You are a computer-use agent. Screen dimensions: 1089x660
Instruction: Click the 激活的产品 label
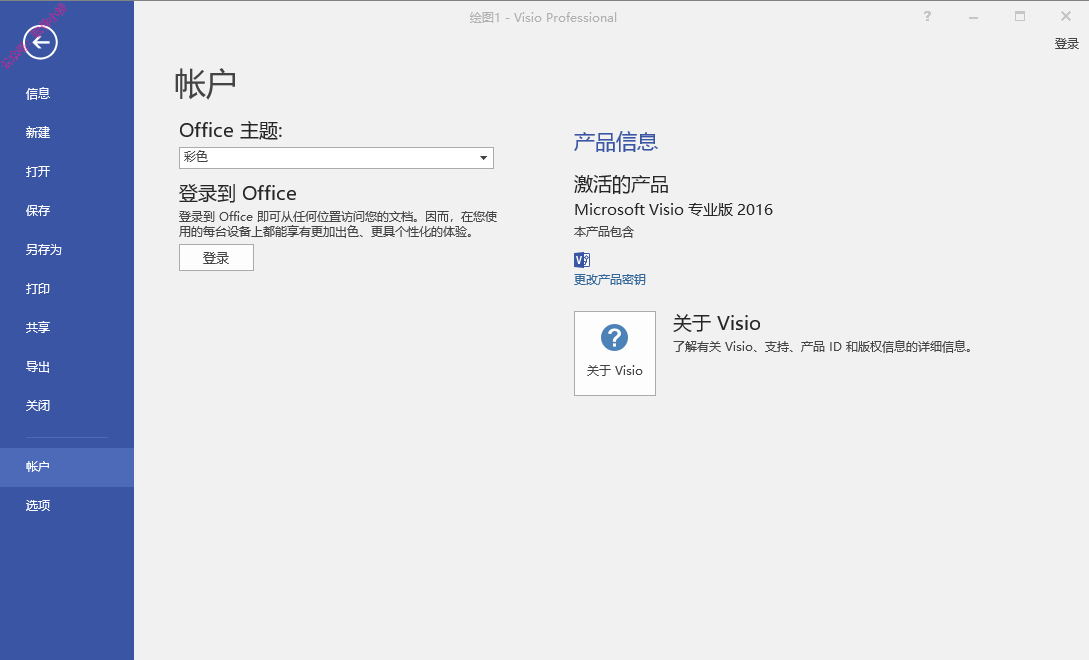(x=621, y=184)
